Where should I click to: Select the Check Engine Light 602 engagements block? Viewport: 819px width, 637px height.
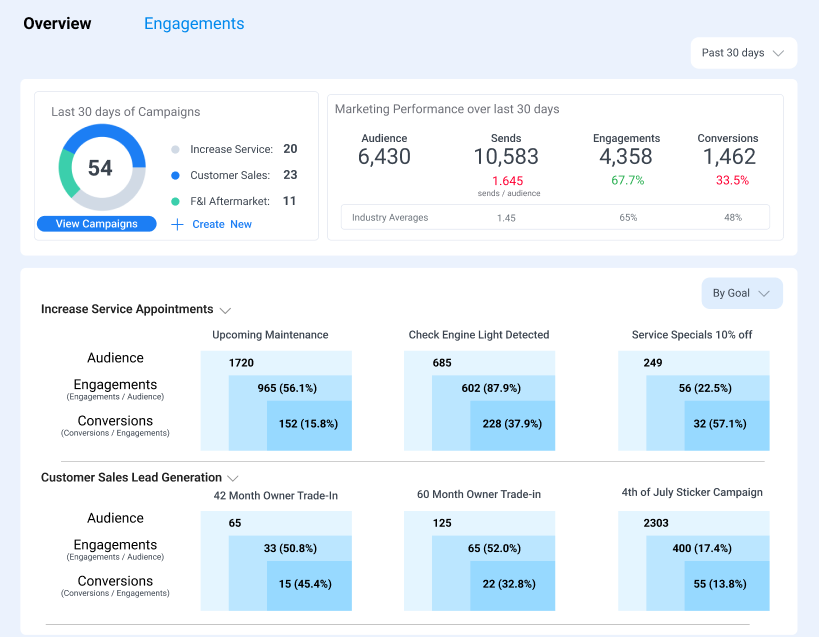coord(493,388)
